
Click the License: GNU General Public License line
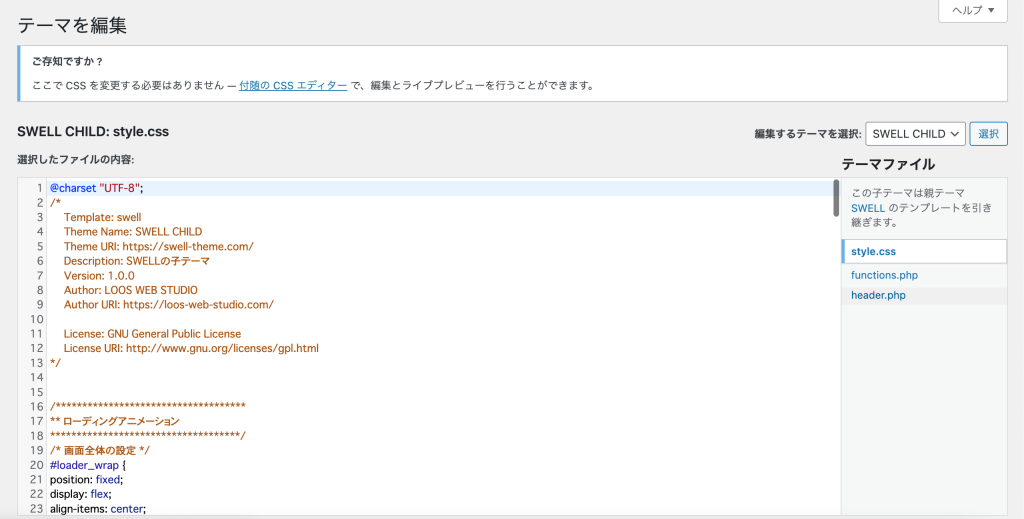[x=152, y=334]
